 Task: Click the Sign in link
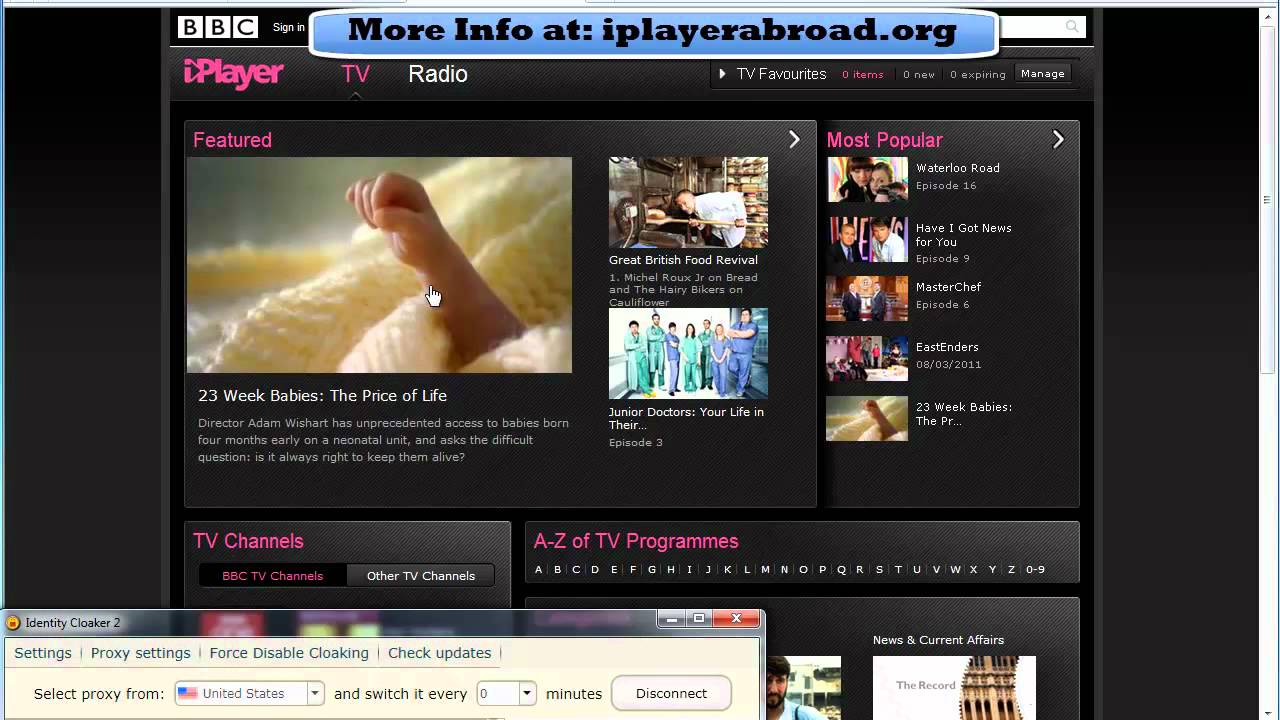[x=289, y=27]
